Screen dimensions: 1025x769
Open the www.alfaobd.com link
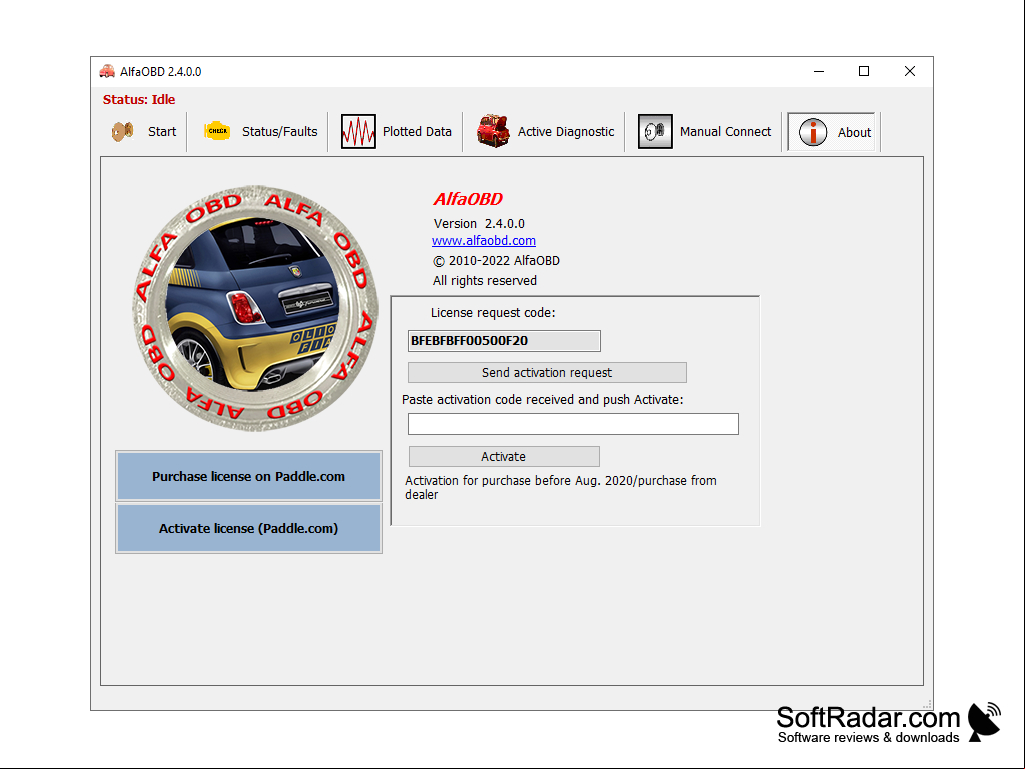[x=484, y=241]
